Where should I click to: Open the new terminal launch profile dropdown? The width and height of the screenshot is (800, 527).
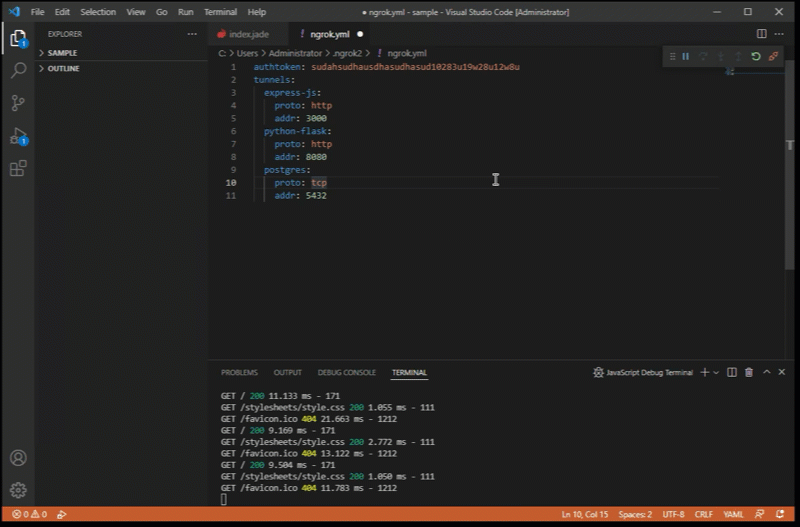(716, 372)
